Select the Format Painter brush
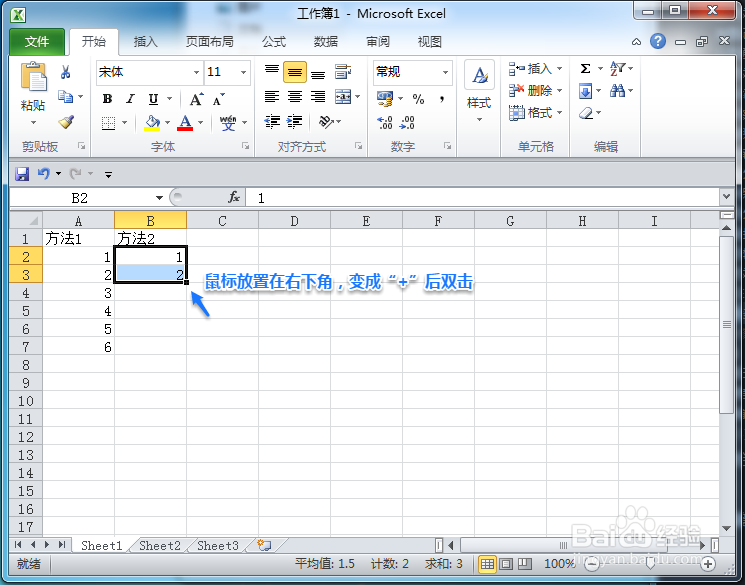The width and height of the screenshot is (745, 585). [x=66, y=122]
